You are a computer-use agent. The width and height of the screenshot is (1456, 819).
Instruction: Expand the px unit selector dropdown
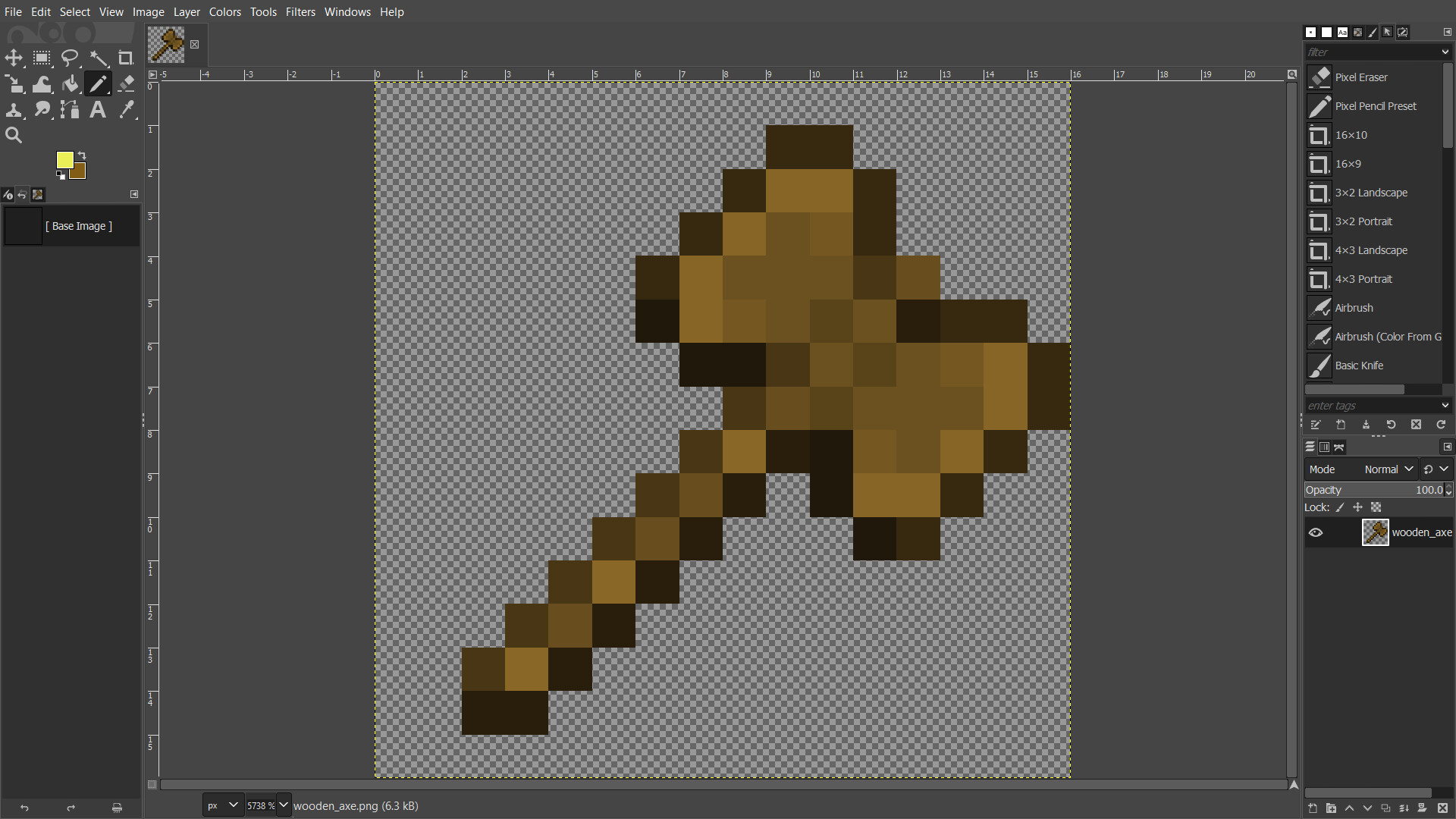click(234, 805)
